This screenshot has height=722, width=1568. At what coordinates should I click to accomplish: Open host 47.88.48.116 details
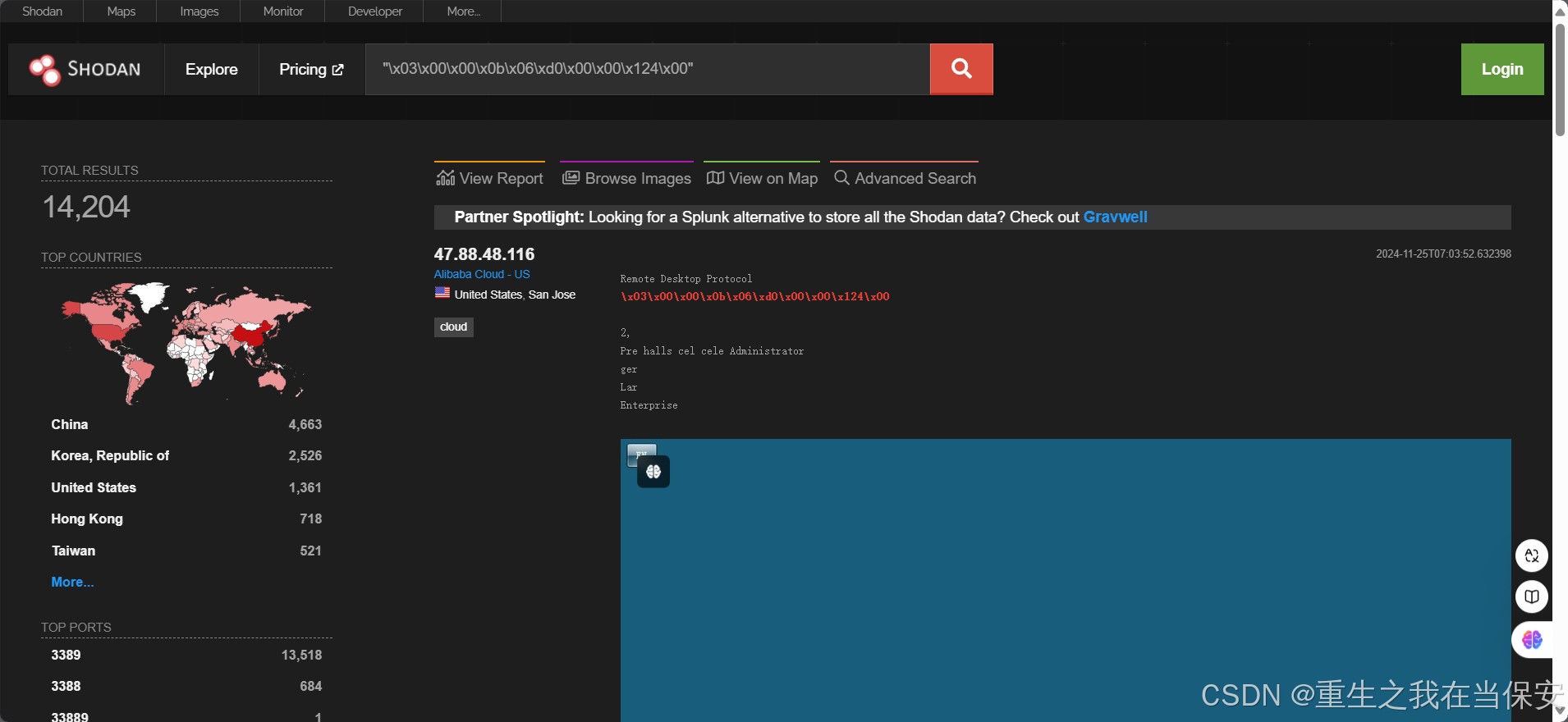point(484,254)
